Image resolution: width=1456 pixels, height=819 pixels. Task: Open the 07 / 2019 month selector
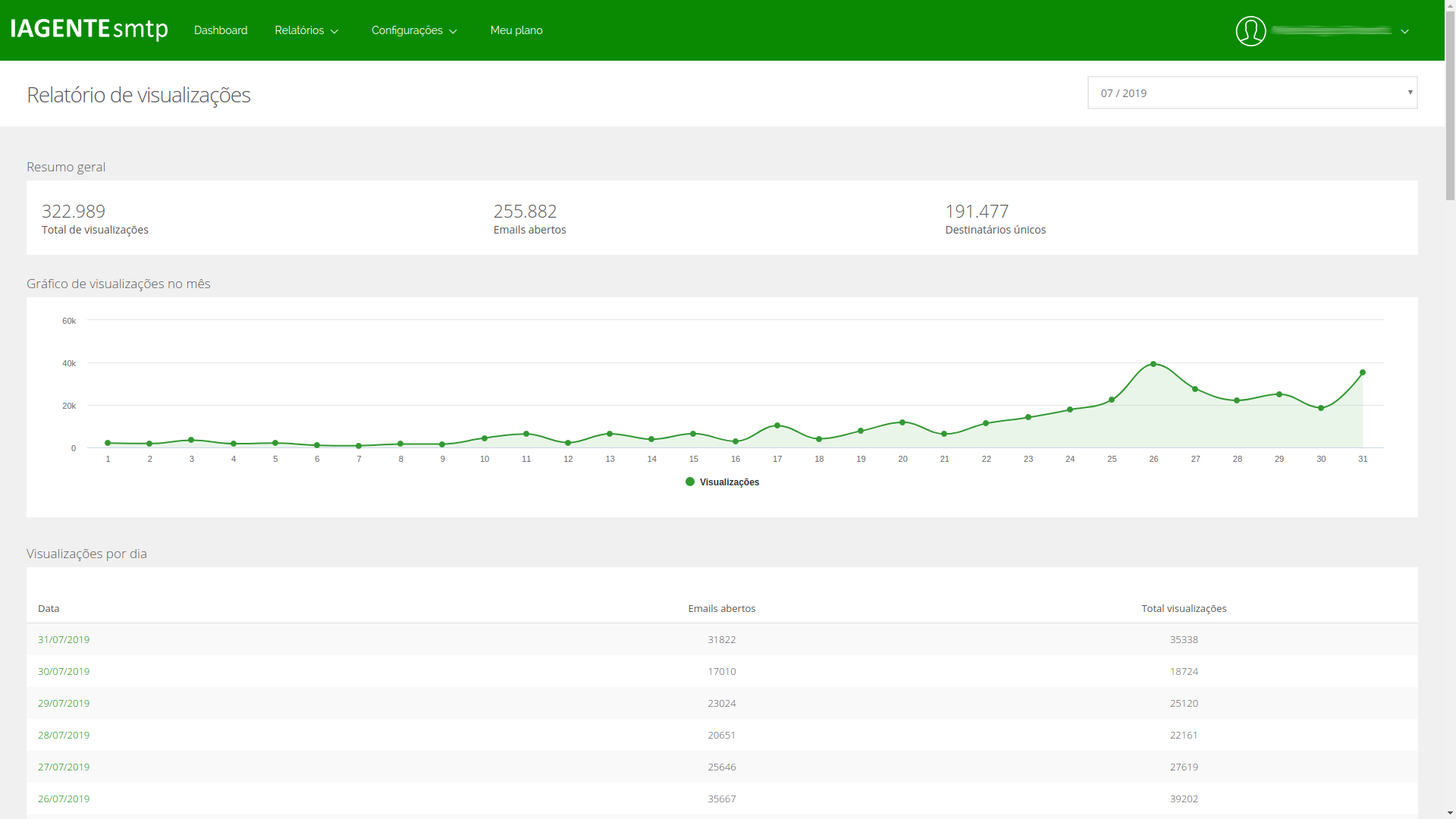(1252, 93)
